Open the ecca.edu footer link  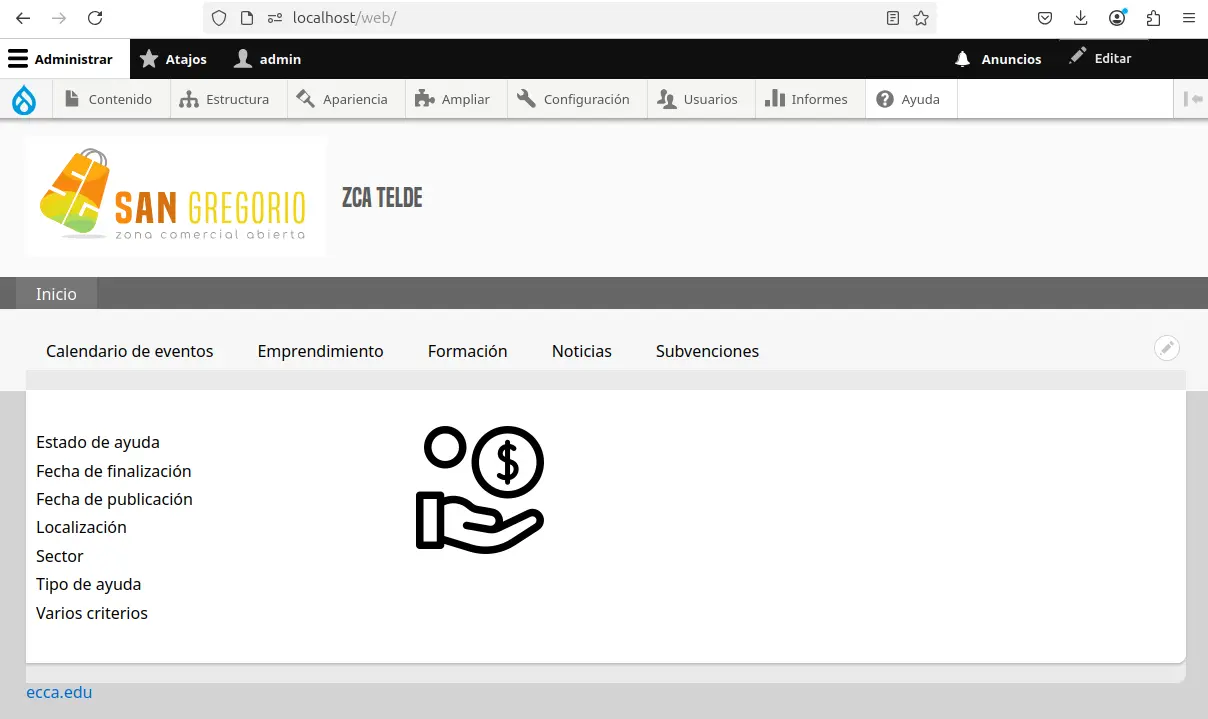coord(59,692)
